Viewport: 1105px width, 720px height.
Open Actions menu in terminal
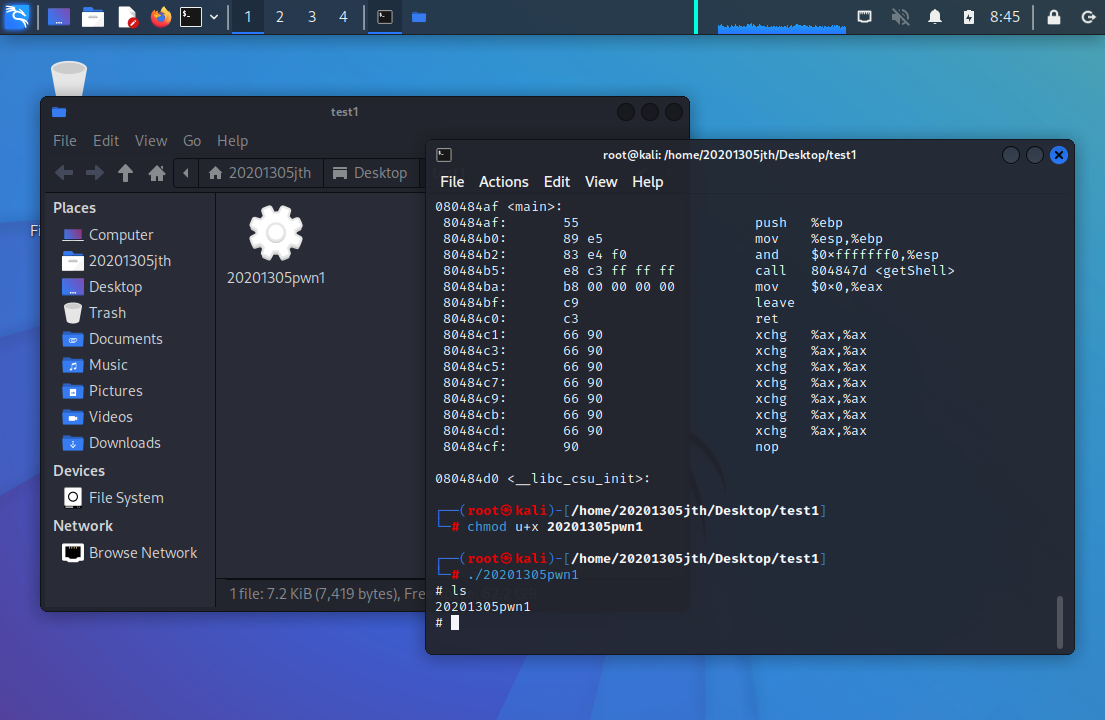pos(503,182)
